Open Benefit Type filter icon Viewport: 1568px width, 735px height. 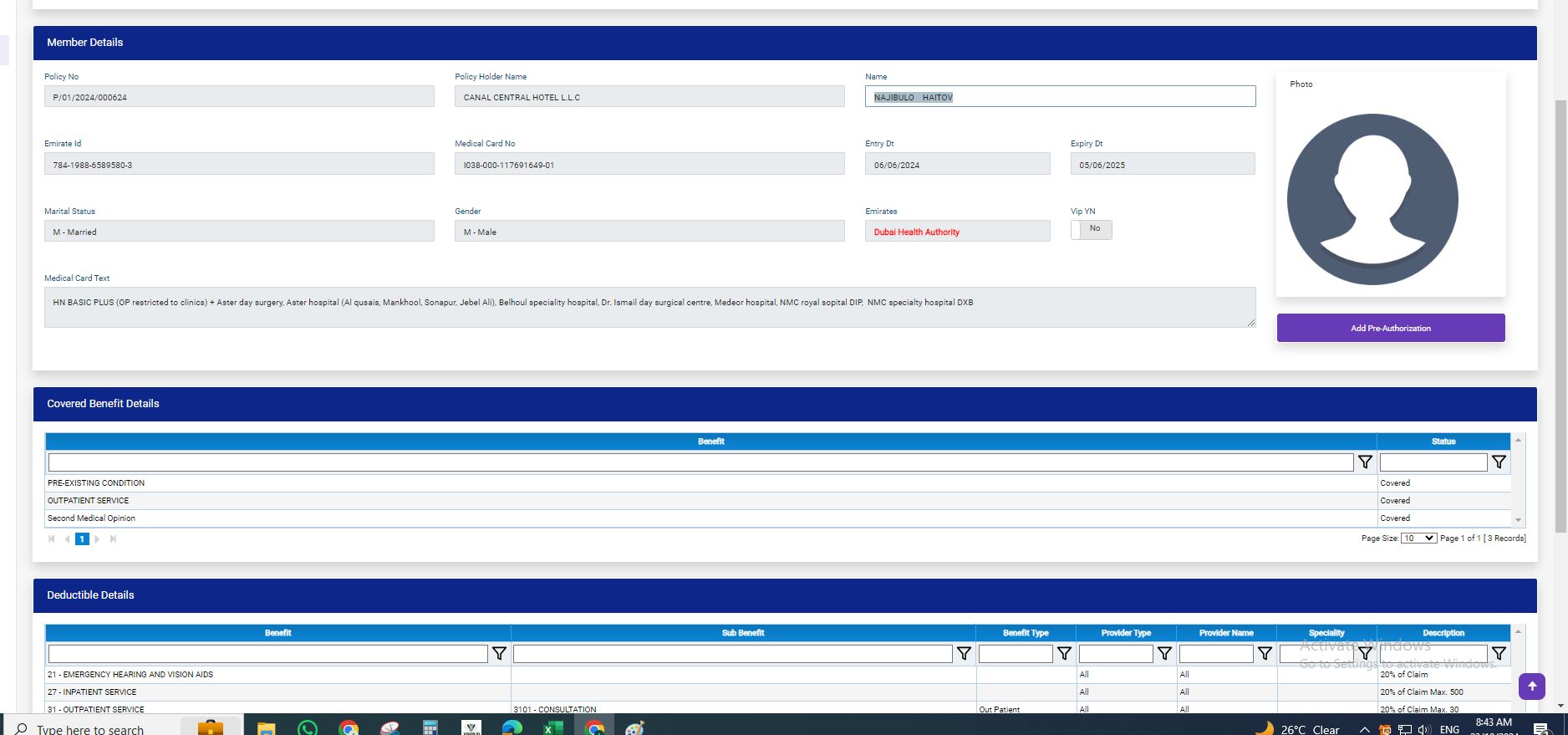coord(1064,653)
